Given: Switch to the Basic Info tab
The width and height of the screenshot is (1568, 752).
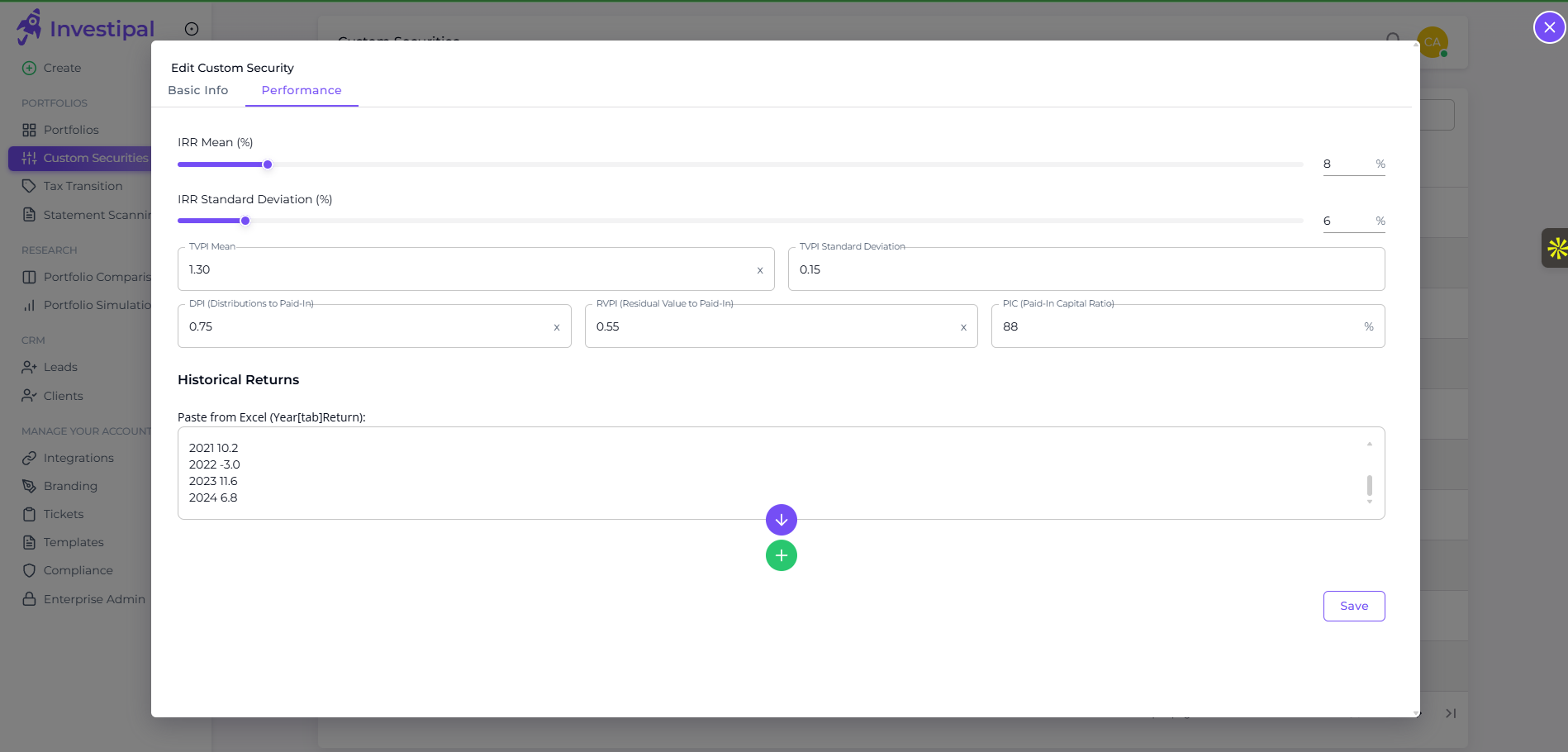Looking at the screenshot, I should click(197, 90).
